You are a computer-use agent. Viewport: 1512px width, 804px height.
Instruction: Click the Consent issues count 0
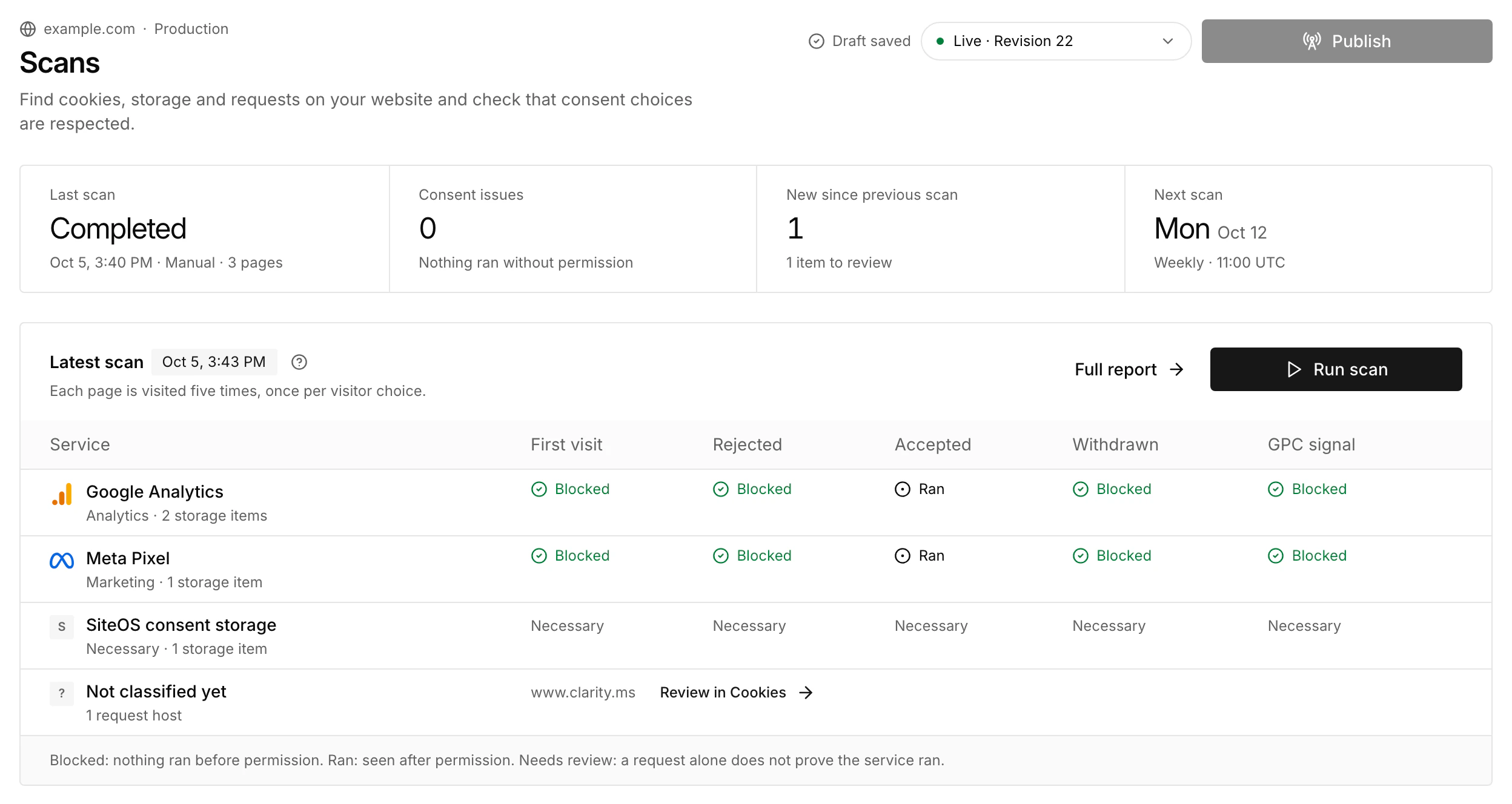click(428, 229)
